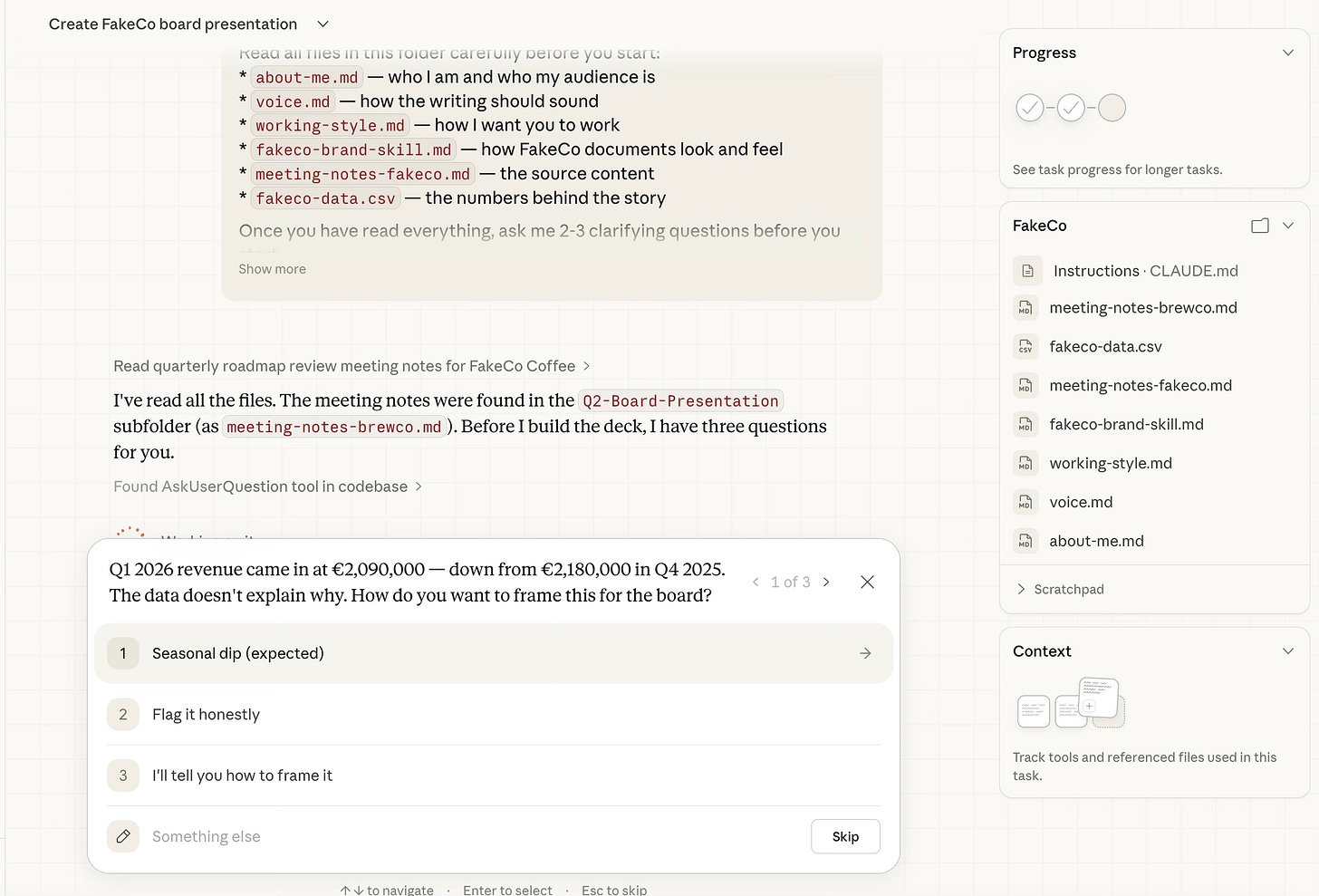Click the MD icon beside meeting-notes-fakeco.md
This screenshot has height=896, width=1319.
click(1025, 386)
